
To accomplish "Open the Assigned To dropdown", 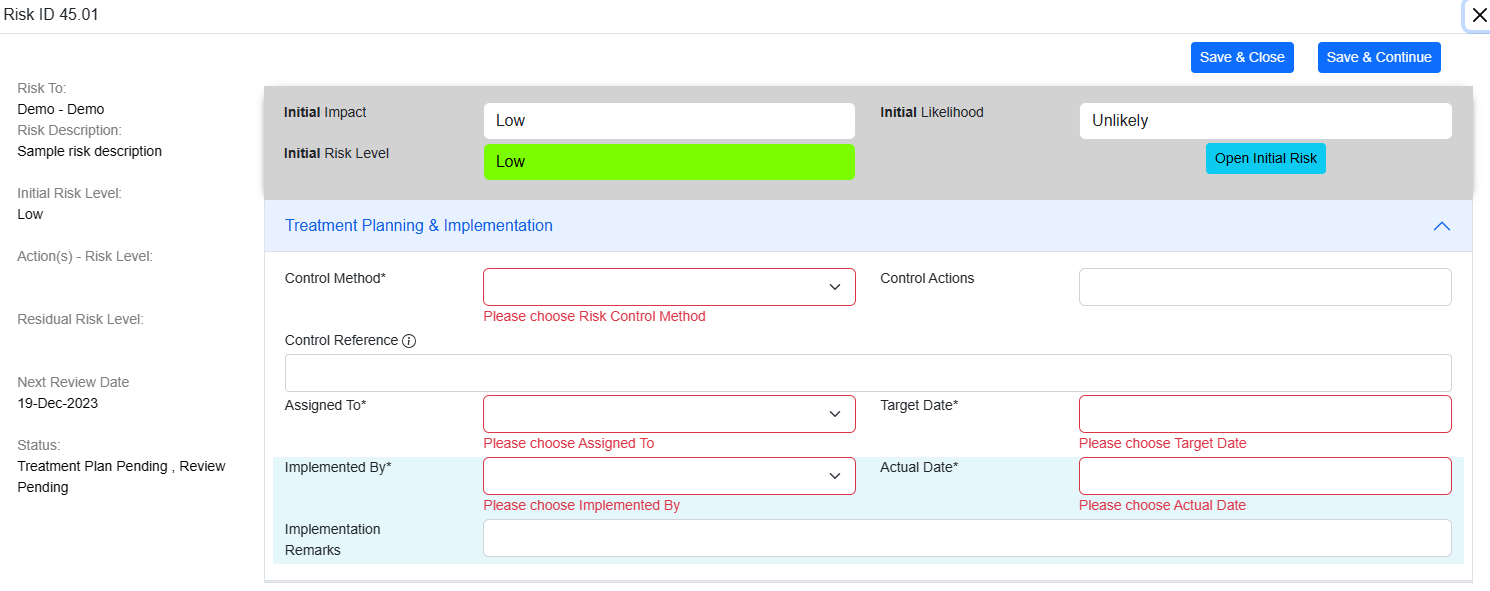I will coord(669,414).
